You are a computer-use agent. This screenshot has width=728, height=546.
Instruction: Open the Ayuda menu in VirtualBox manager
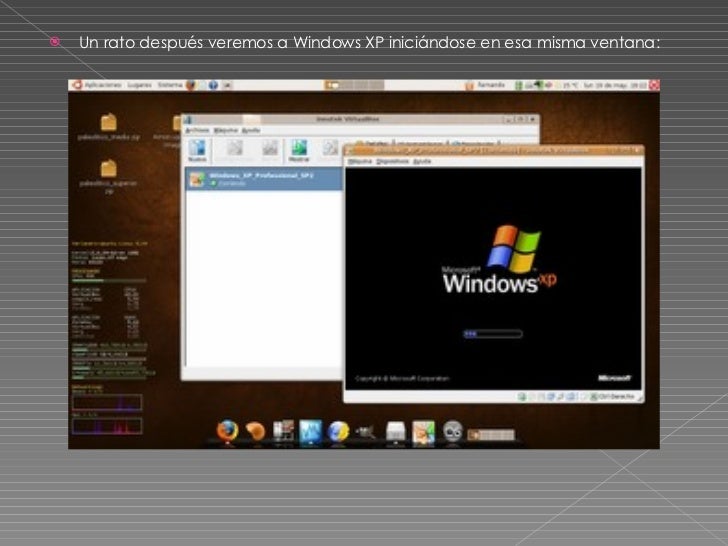coord(251,131)
